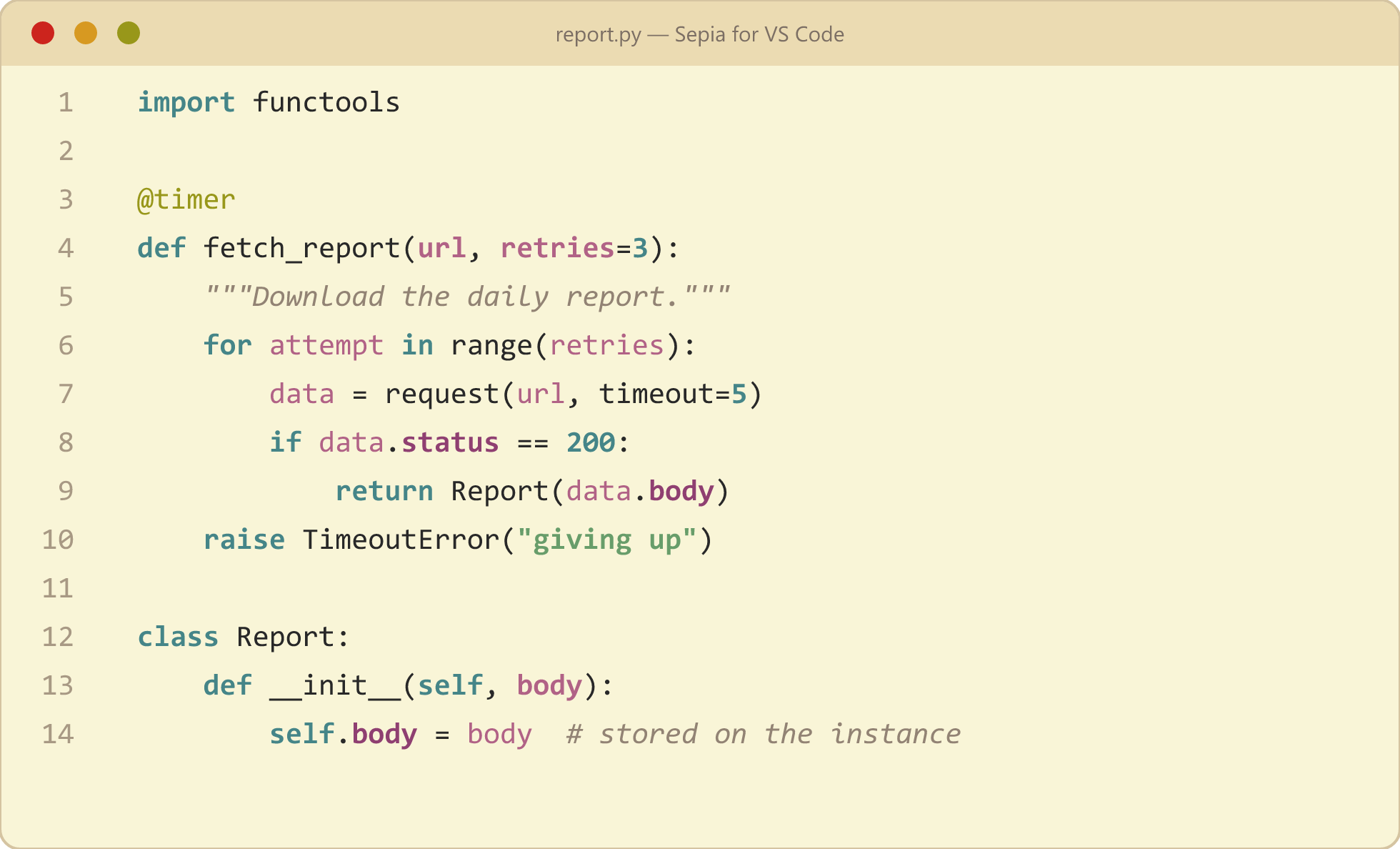Image resolution: width=1400 pixels, height=849 pixels.
Task: Click 'timeout' on line 7
Action: pos(656,394)
